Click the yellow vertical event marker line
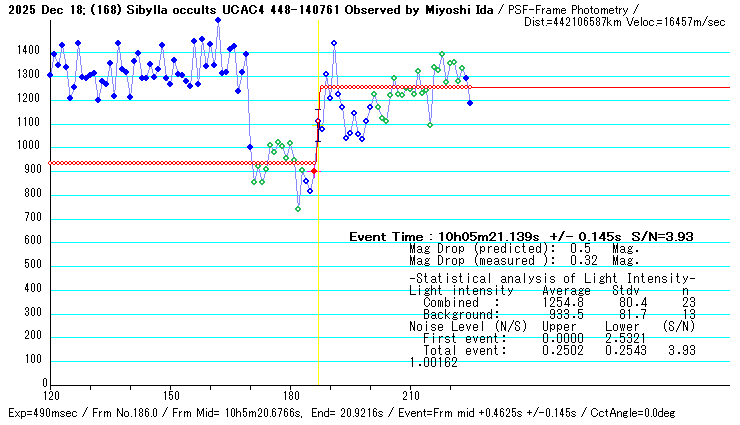This screenshot has width=740, height=425. tap(318, 300)
